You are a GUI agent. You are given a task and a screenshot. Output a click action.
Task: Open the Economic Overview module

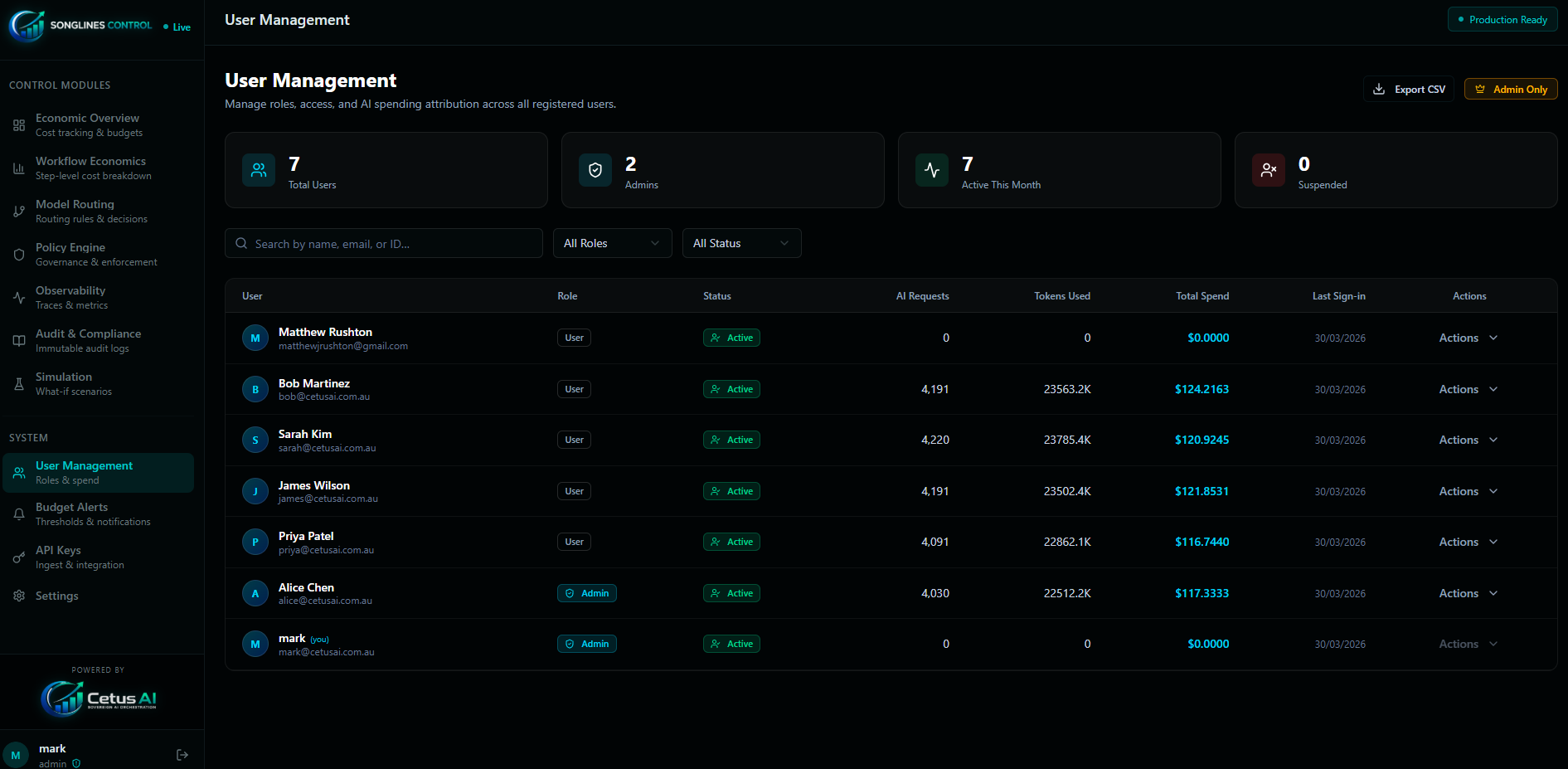18,124
